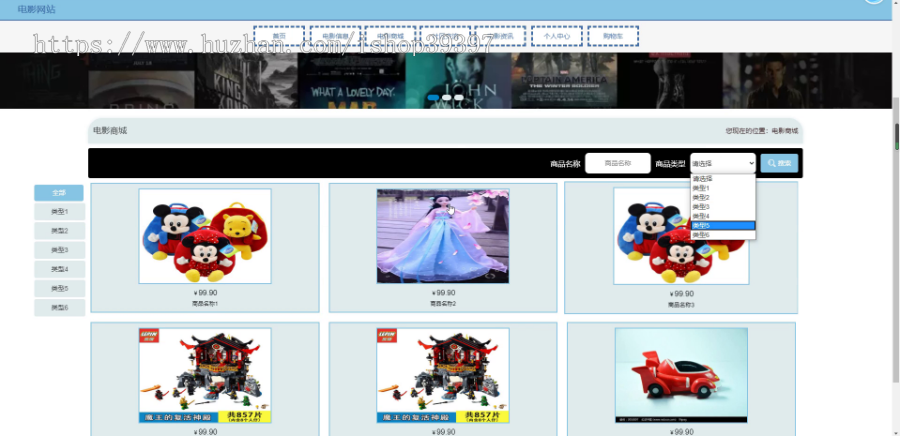Open the 商品类型 dropdown box
900x436 pixels.
(x=723, y=164)
